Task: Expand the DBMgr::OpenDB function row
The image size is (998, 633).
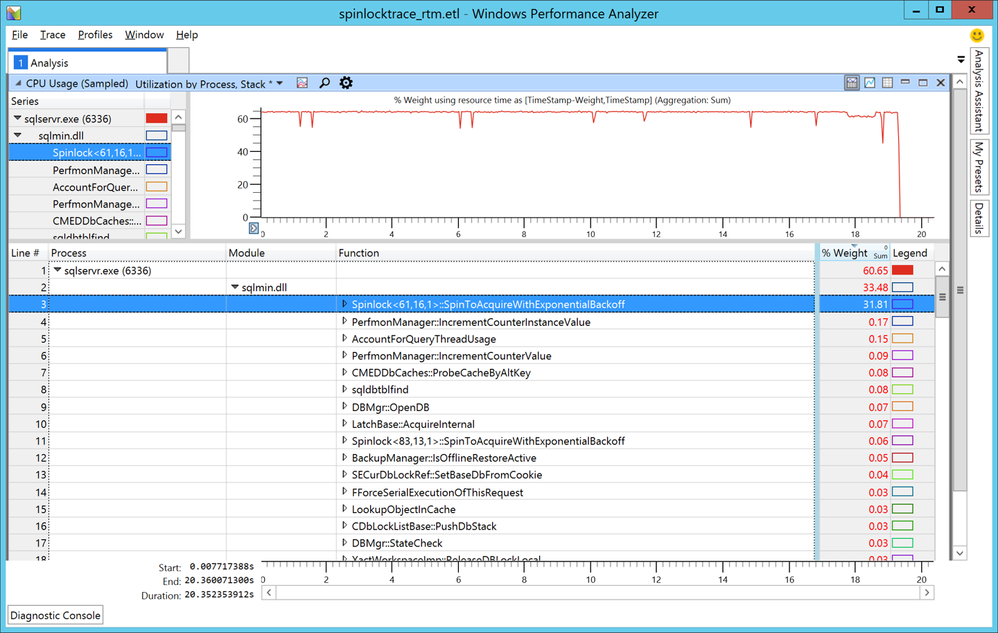Action: coord(344,407)
